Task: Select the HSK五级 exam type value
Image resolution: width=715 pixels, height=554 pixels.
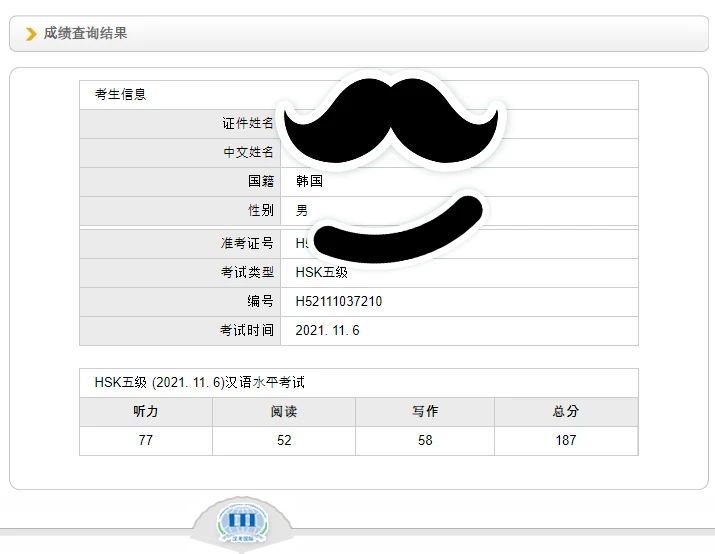Action: [x=321, y=272]
